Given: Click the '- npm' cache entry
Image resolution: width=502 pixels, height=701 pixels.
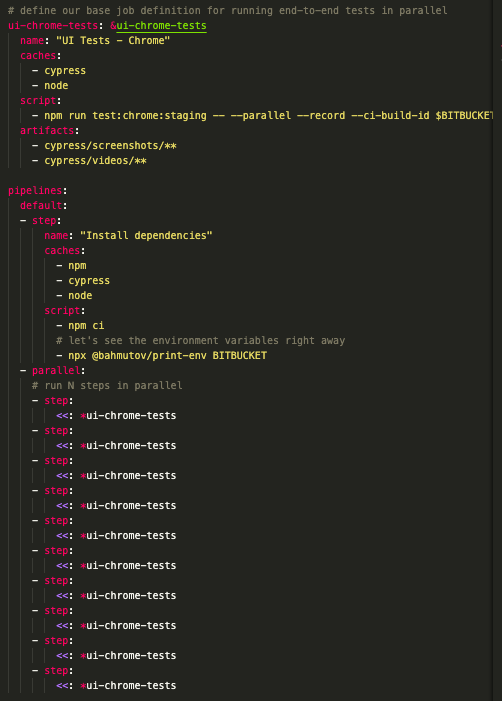Looking at the screenshot, I should (71, 266).
